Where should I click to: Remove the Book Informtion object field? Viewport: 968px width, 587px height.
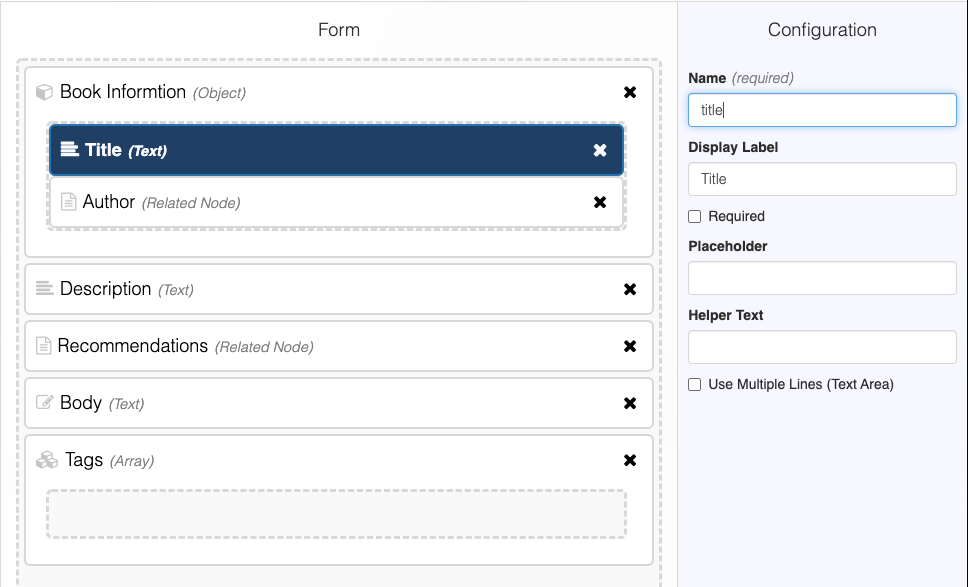click(x=630, y=92)
